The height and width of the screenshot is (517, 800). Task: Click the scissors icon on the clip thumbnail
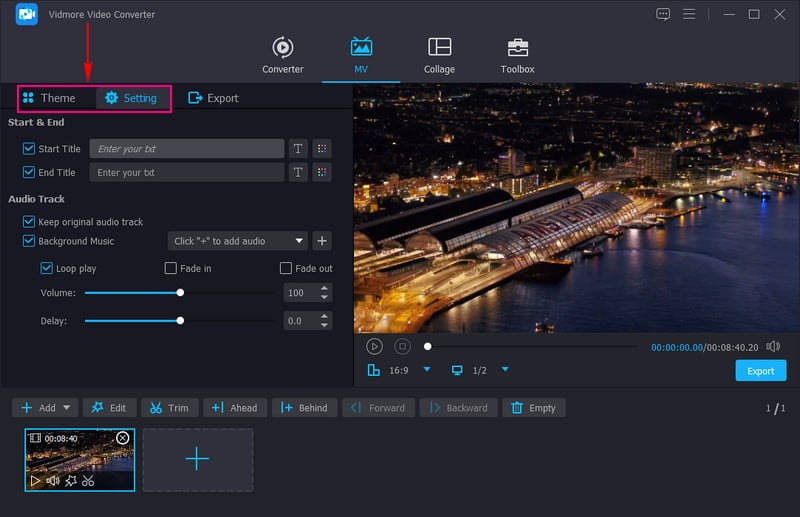coord(88,481)
